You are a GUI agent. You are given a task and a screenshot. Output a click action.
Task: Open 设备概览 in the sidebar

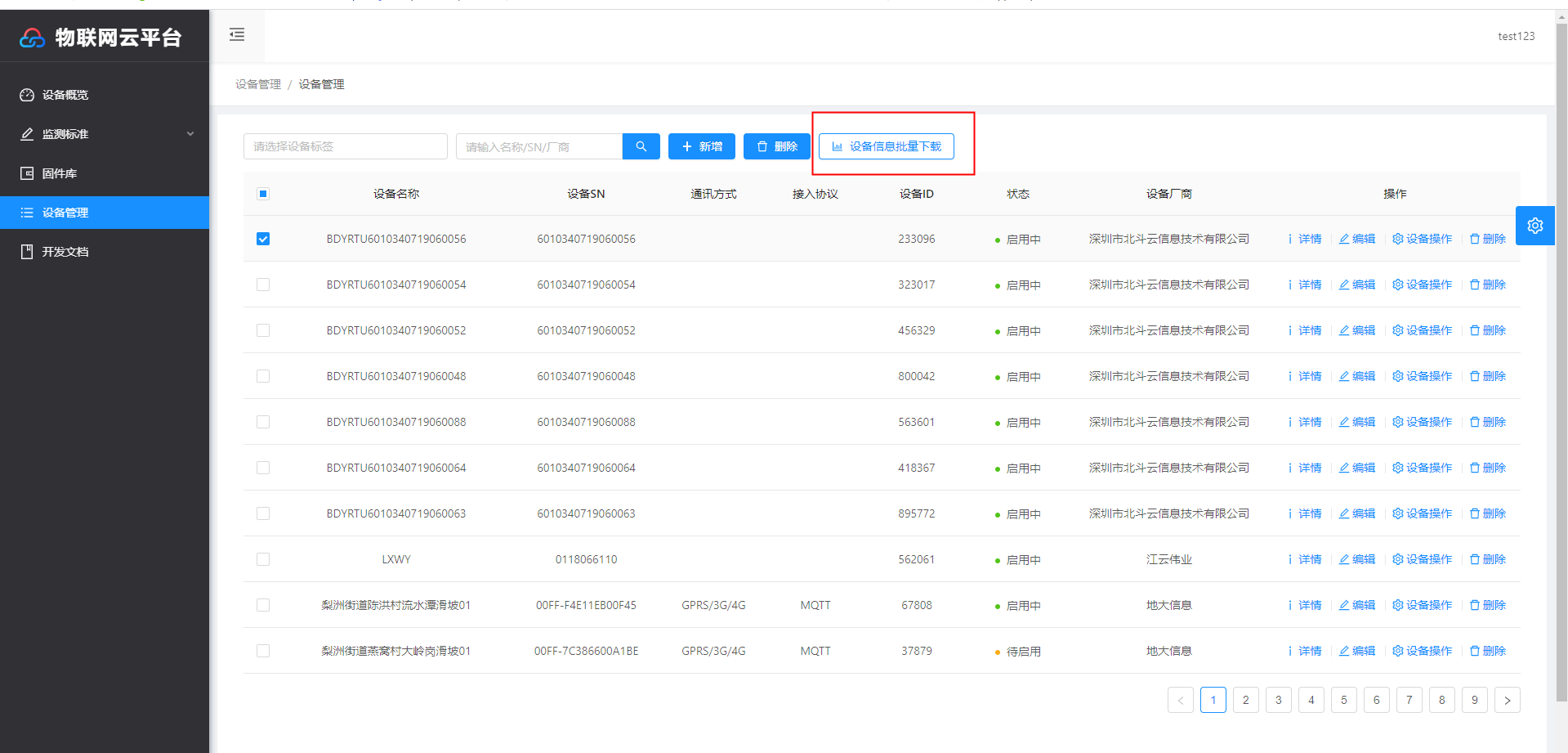point(105,95)
